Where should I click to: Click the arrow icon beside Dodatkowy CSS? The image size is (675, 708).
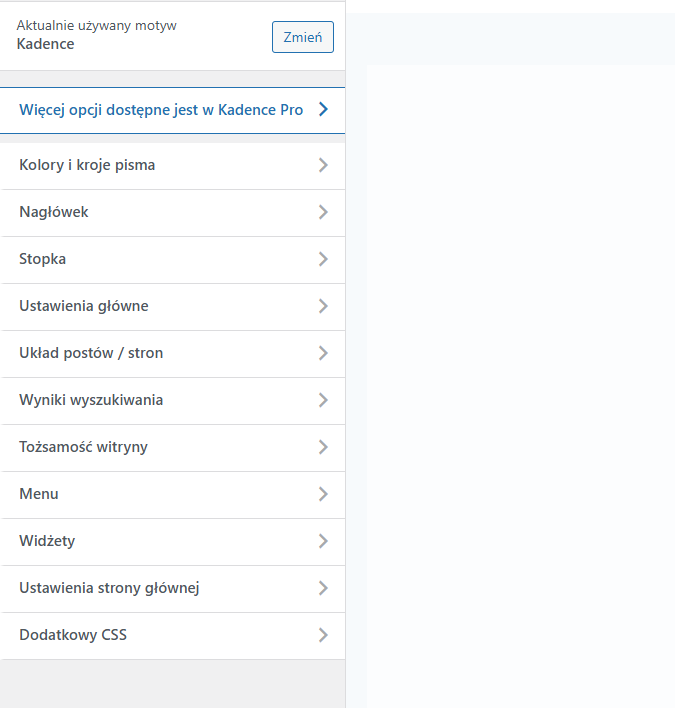click(x=323, y=635)
